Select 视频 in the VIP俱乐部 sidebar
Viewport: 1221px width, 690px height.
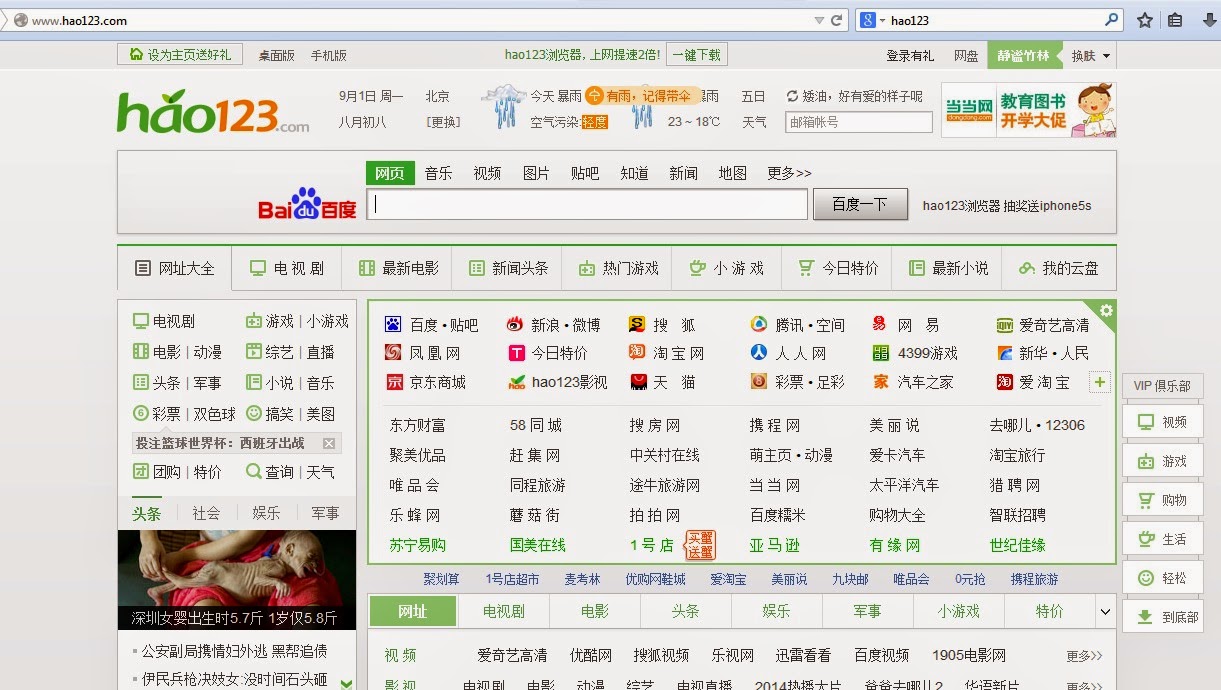tap(1163, 421)
